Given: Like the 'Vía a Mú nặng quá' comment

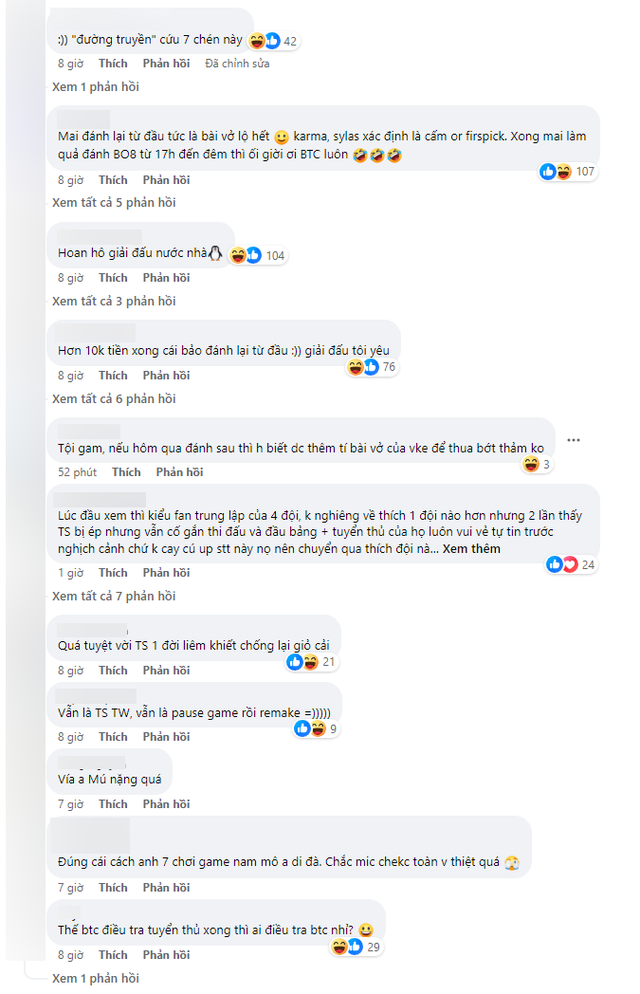Looking at the screenshot, I should click(x=113, y=804).
